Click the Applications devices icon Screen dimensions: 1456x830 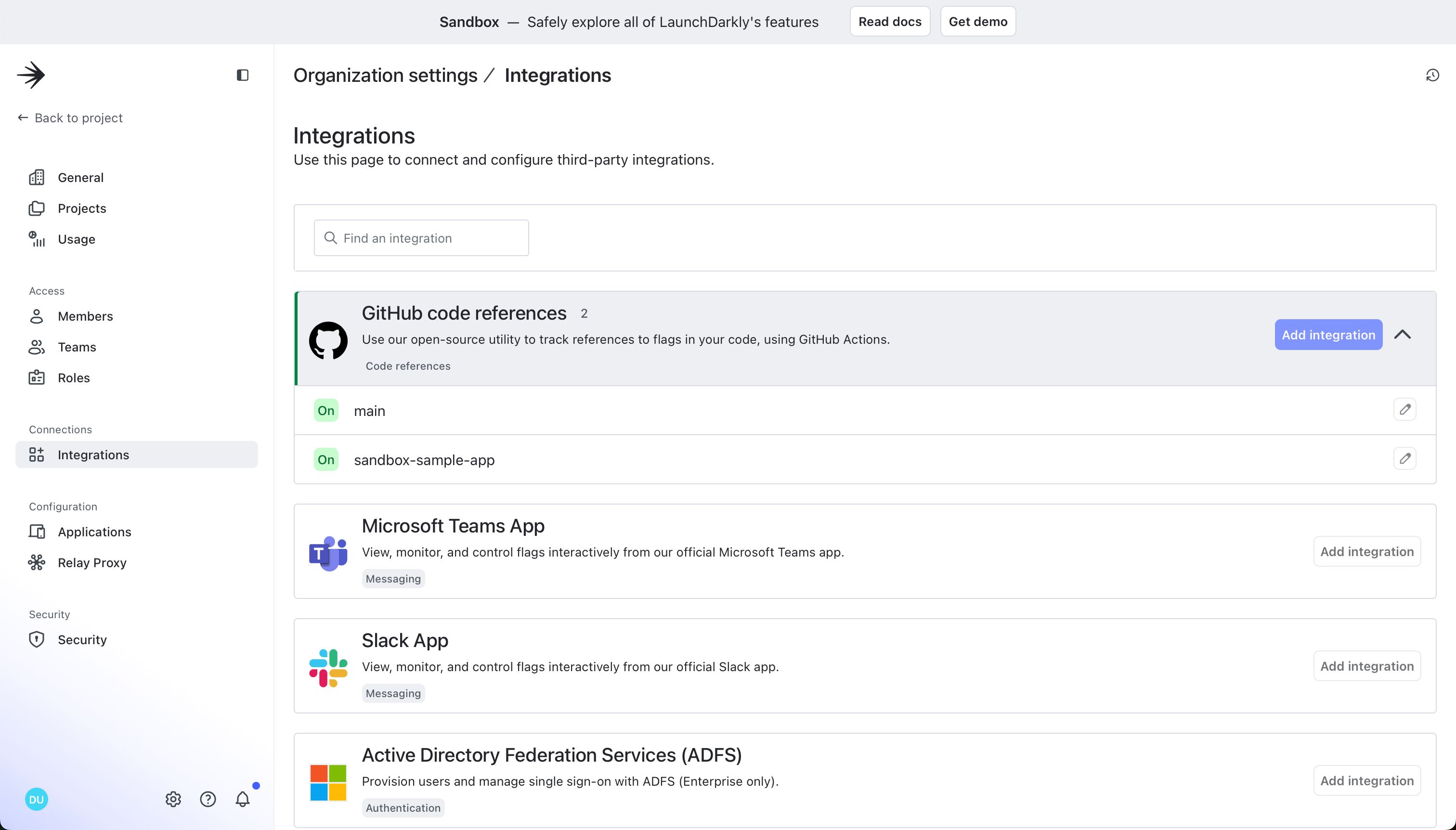point(37,532)
